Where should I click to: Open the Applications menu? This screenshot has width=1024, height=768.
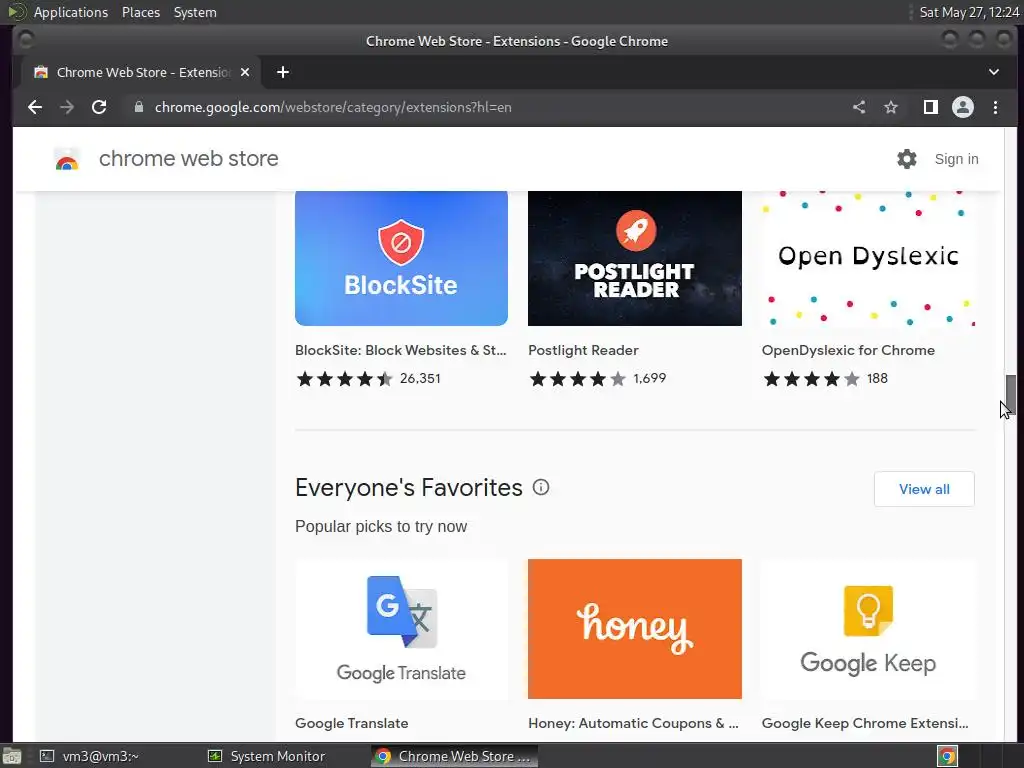(x=71, y=12)
